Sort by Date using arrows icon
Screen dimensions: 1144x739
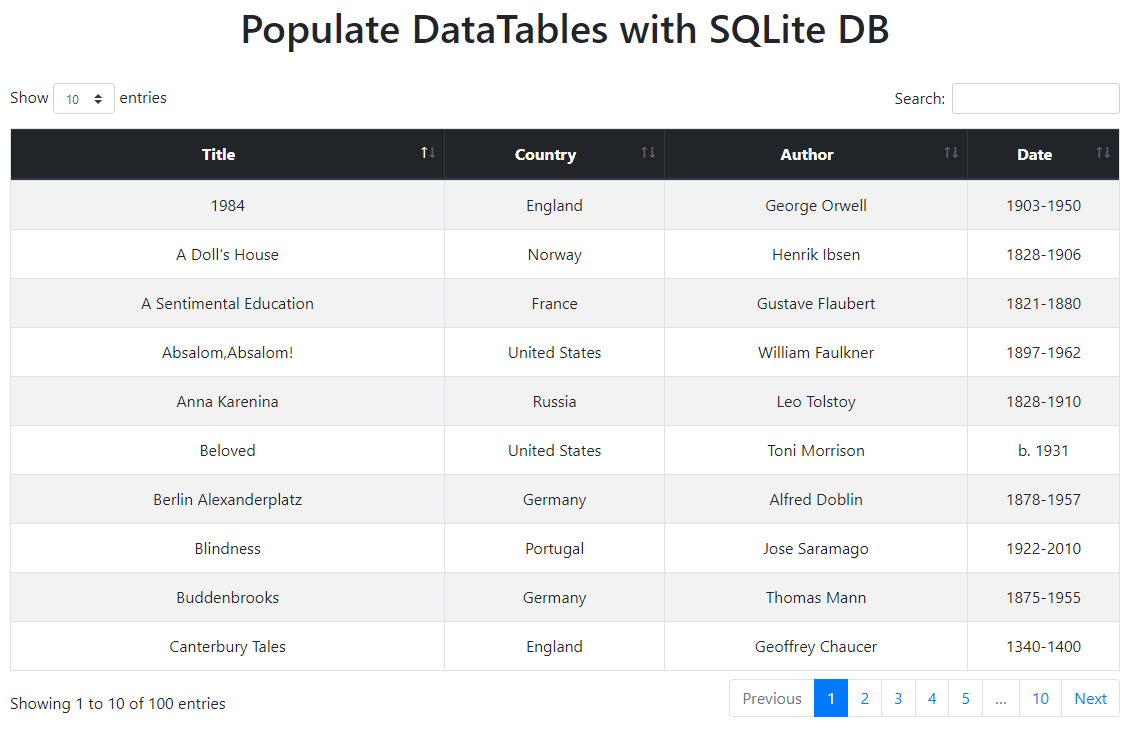1102,152
